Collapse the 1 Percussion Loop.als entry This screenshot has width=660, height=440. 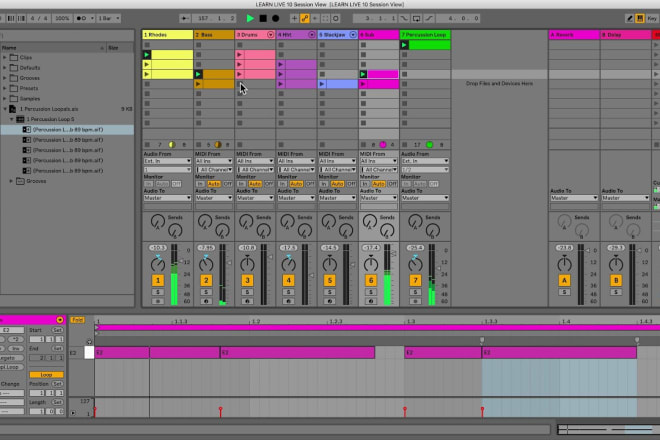point(5,109)
